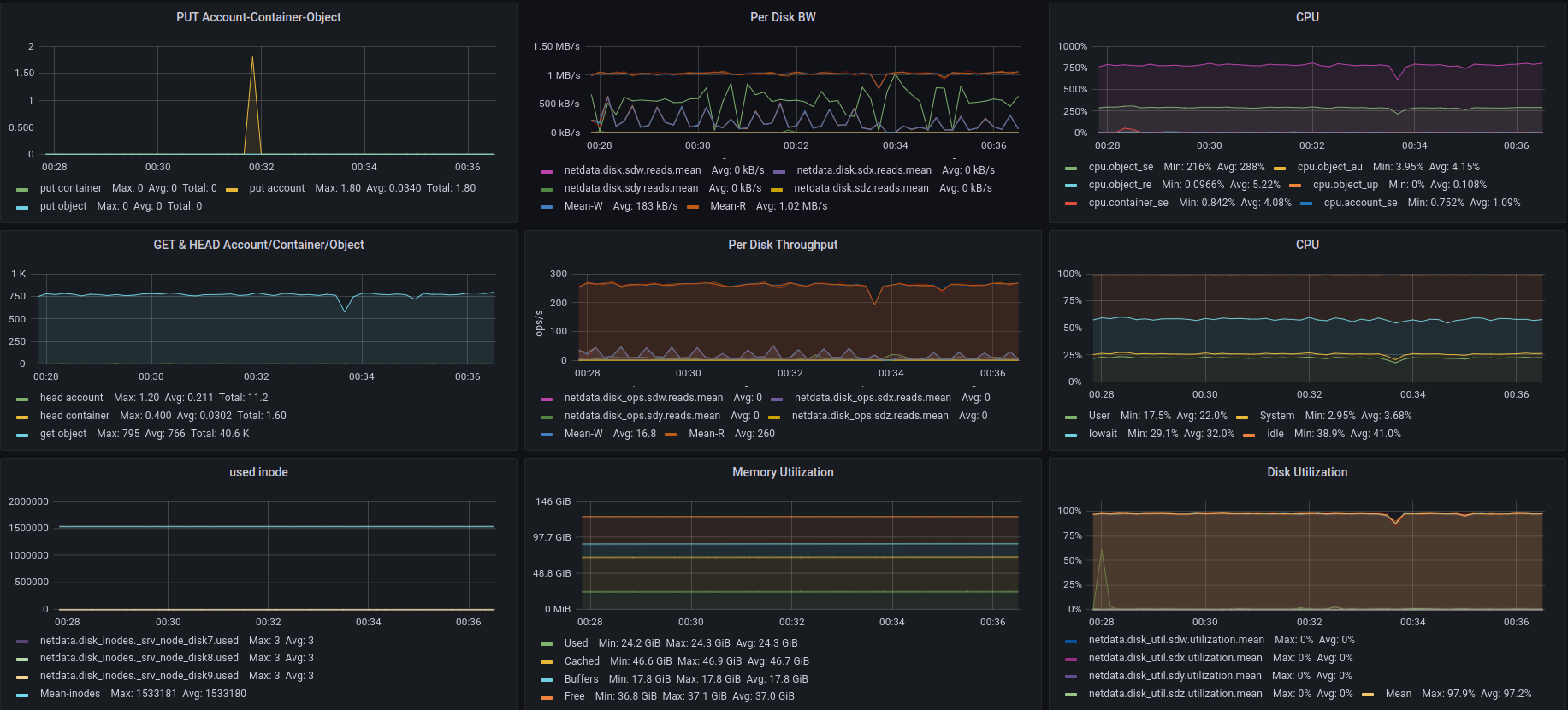Toggle the get object legend series
The image size is (1568, 710).
click(x=63, y=434)
